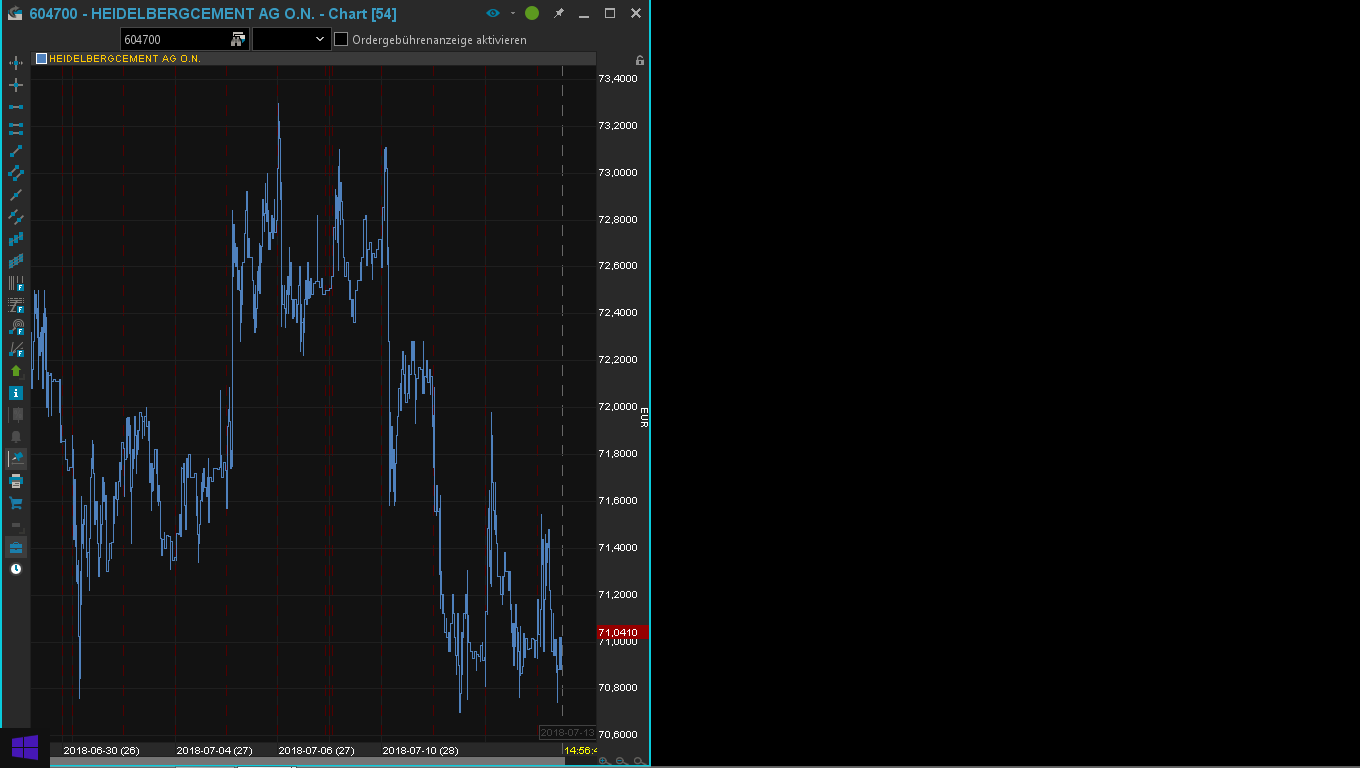Select the crosshair cursor tool
The width and height of the screenshot is (1360, 768).
[x=16, y=85]
